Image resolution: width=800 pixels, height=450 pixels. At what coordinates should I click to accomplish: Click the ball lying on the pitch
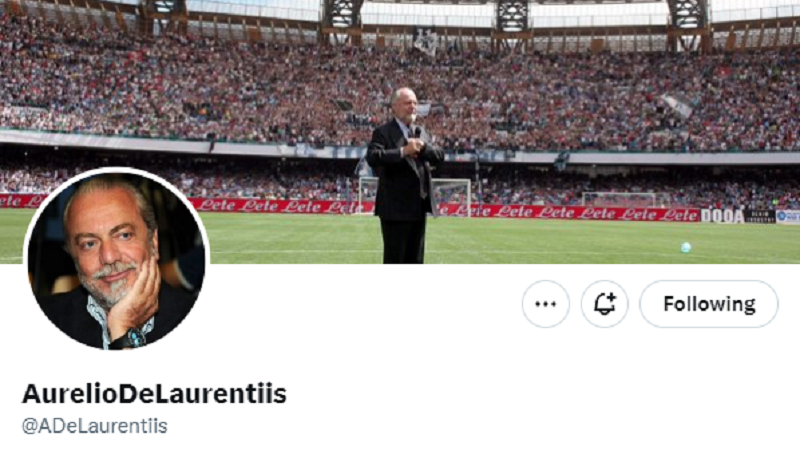[x=686, y=247]
